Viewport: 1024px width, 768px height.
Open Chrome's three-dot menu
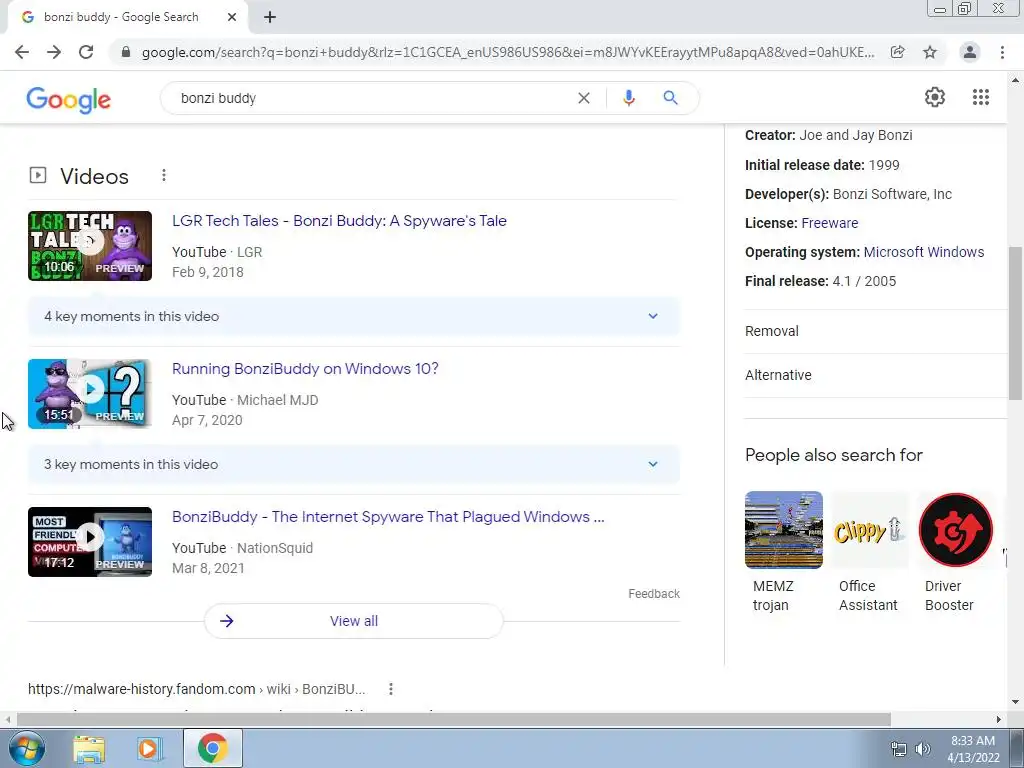[x=1002, y=52]
